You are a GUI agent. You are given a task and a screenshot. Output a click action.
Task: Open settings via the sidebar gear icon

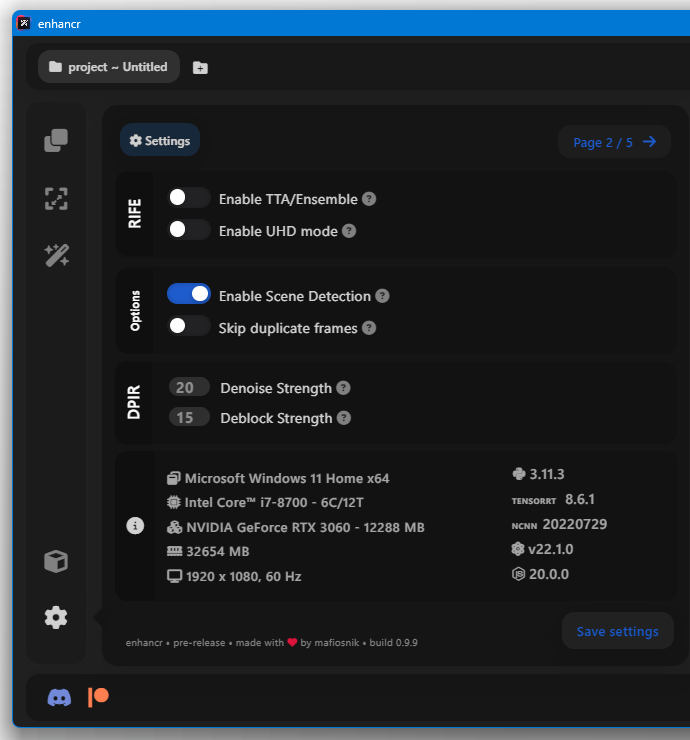pos(56,618)
